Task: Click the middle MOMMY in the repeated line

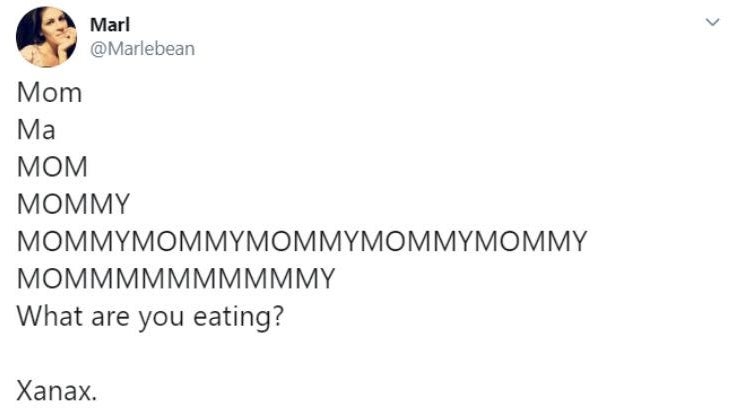Action: pos(302,241)
